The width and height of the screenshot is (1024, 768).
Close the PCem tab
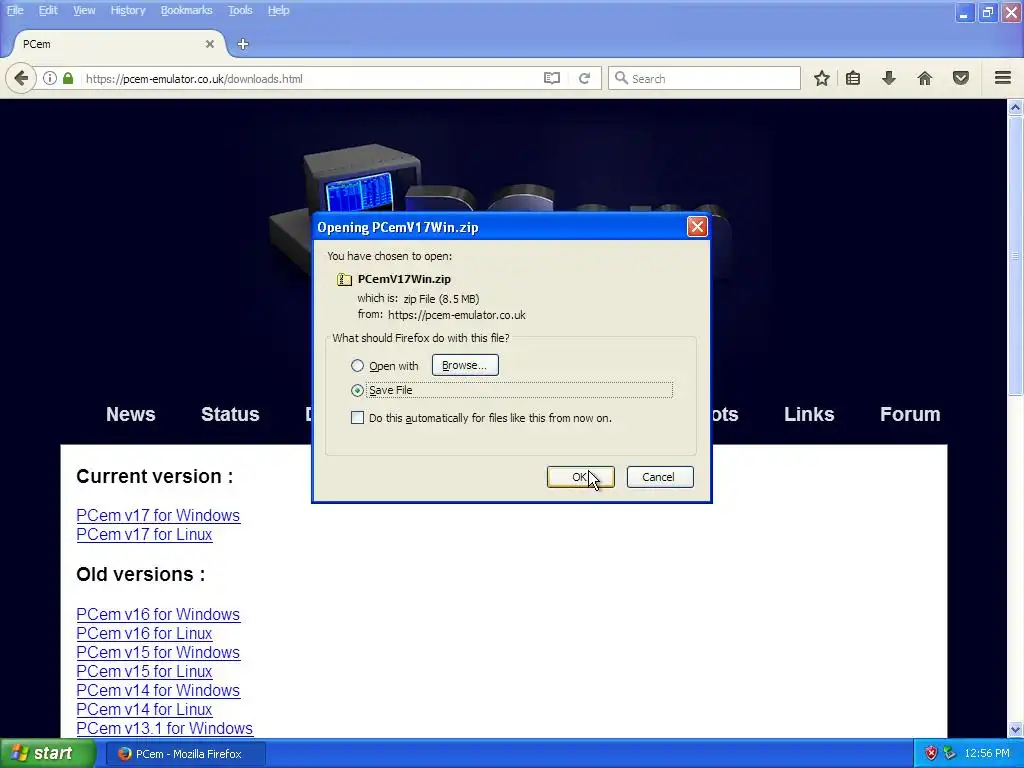coord(210,44)
